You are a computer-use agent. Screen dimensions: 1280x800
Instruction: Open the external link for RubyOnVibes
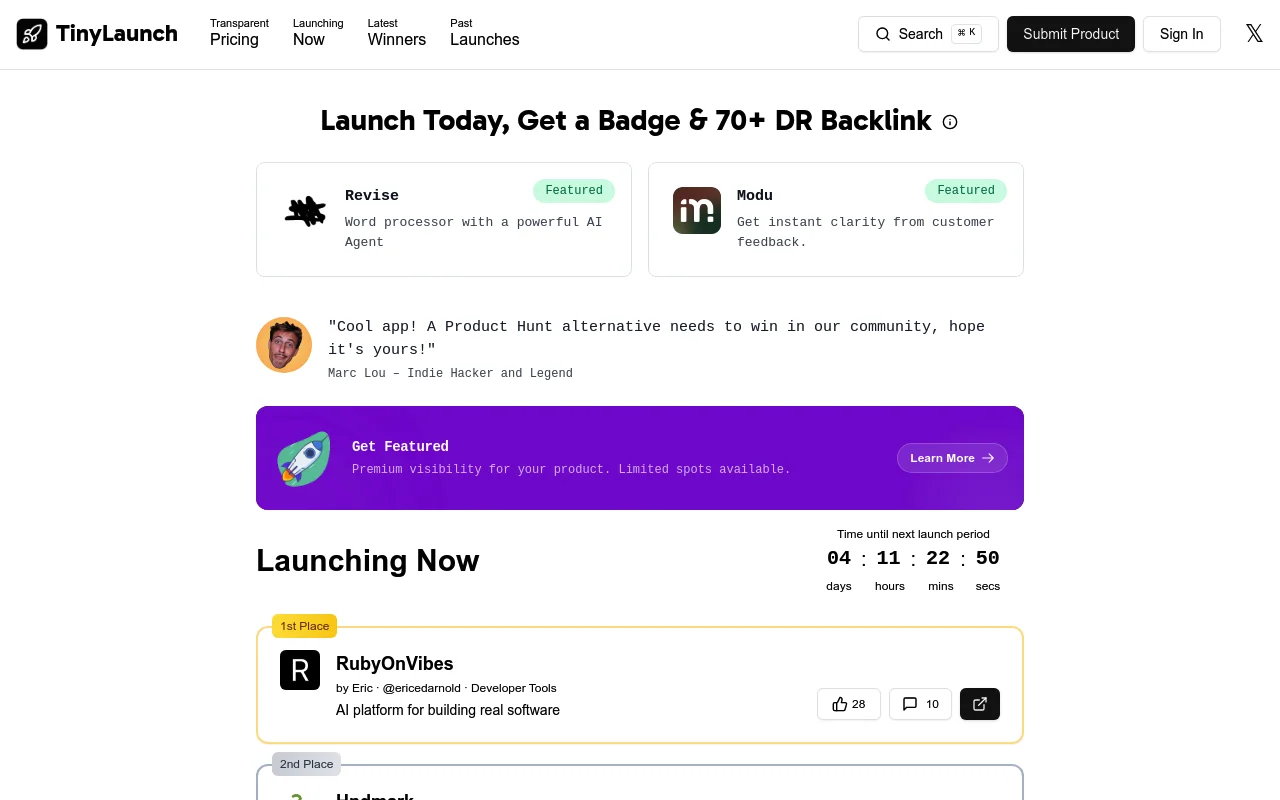[980, 704]
